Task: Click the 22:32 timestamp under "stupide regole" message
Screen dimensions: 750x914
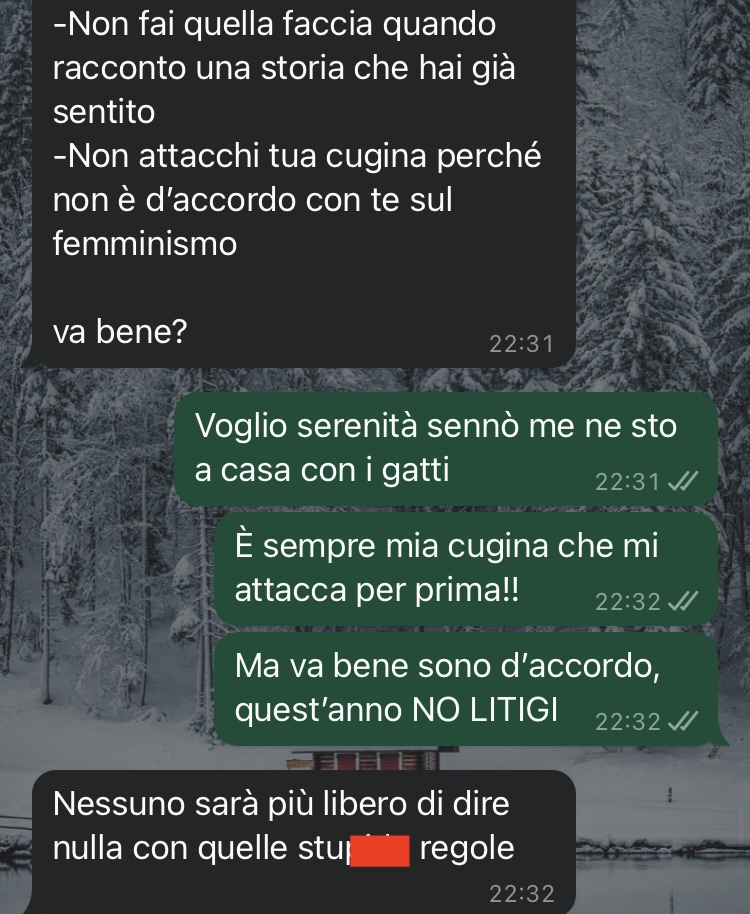Action: coord(521,894)
